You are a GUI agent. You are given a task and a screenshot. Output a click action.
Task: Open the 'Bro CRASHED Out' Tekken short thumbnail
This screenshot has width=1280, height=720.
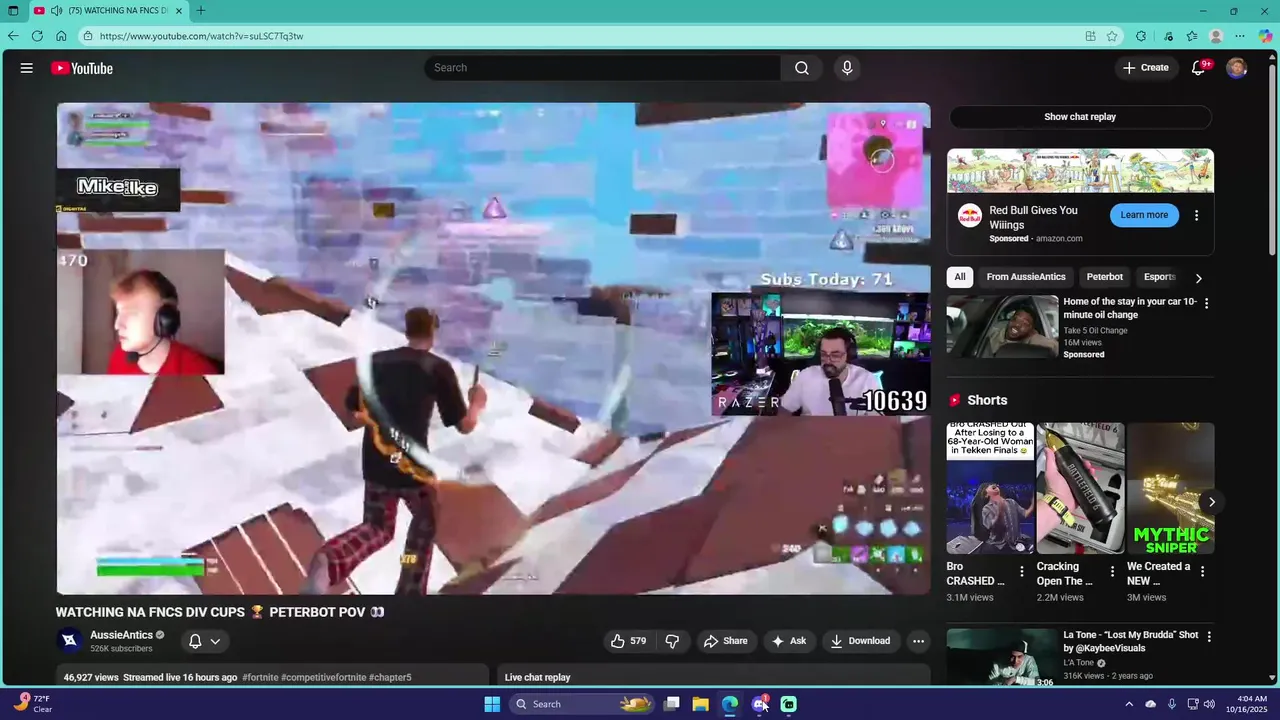coord(991,488)
